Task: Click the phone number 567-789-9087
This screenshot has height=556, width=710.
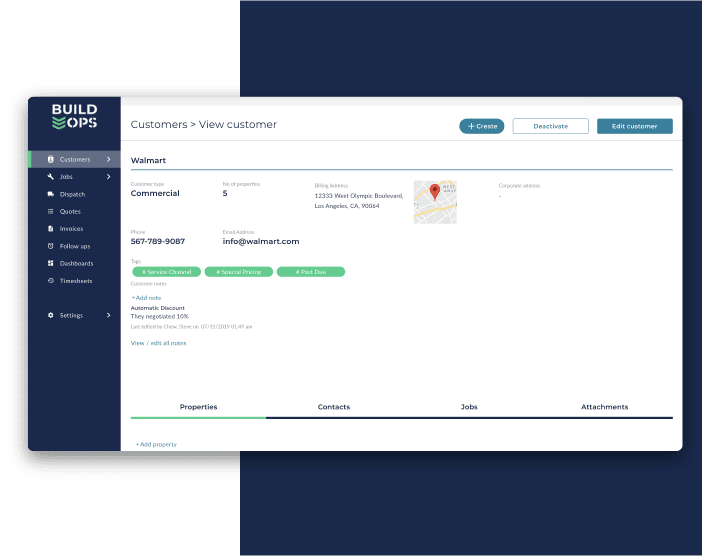Action: pos(158,241)
